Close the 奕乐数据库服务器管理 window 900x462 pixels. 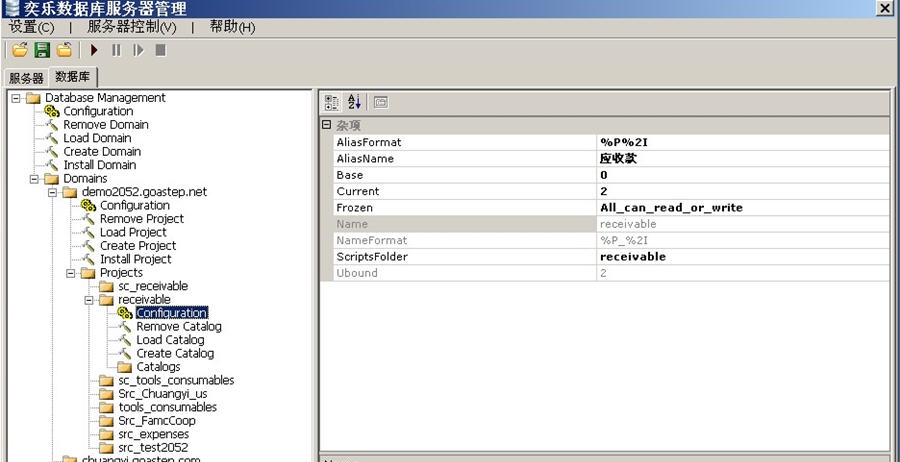885,7
